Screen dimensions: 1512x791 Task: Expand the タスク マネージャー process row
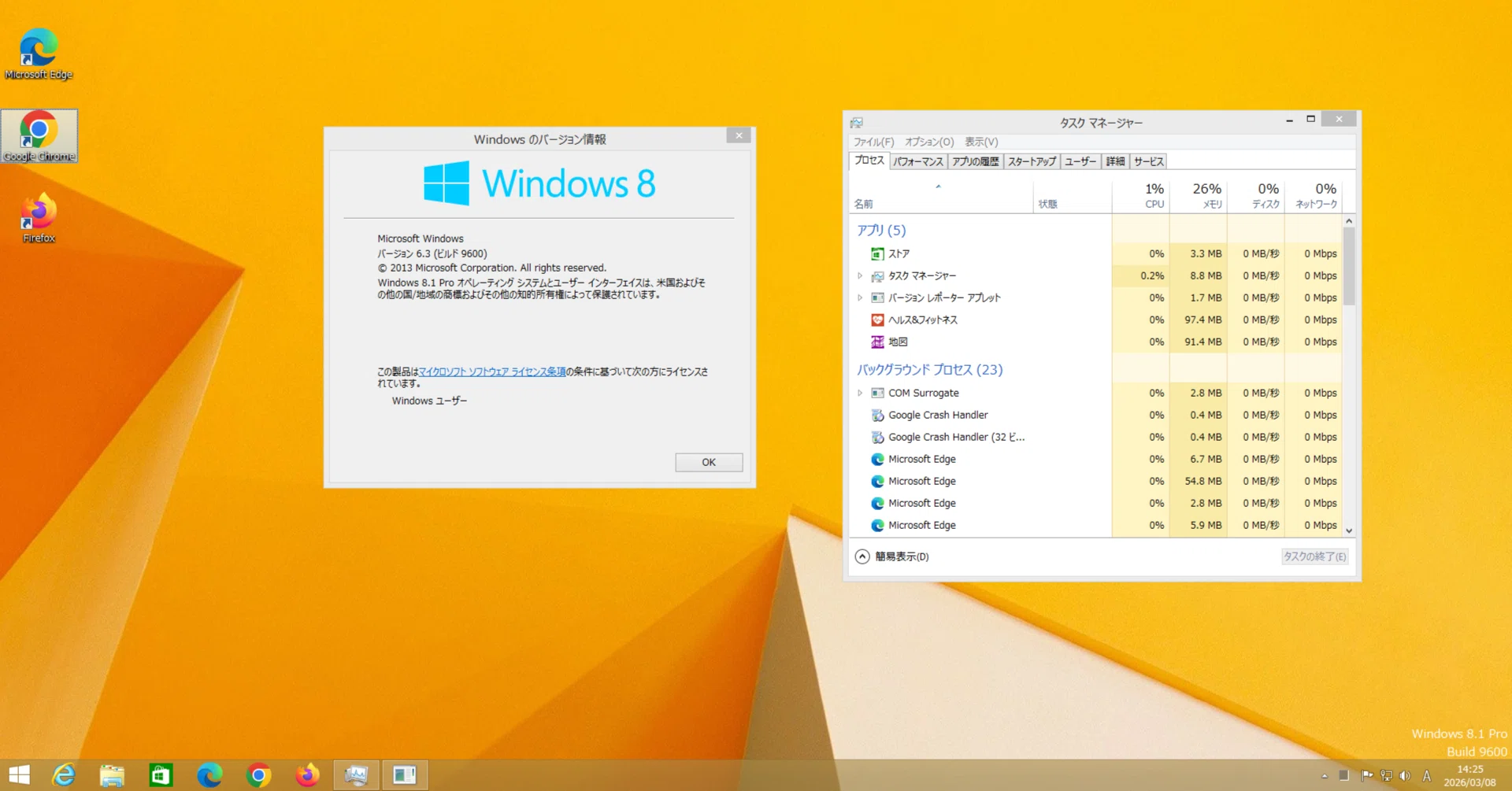pyautogui.click(x=860, y=275)
